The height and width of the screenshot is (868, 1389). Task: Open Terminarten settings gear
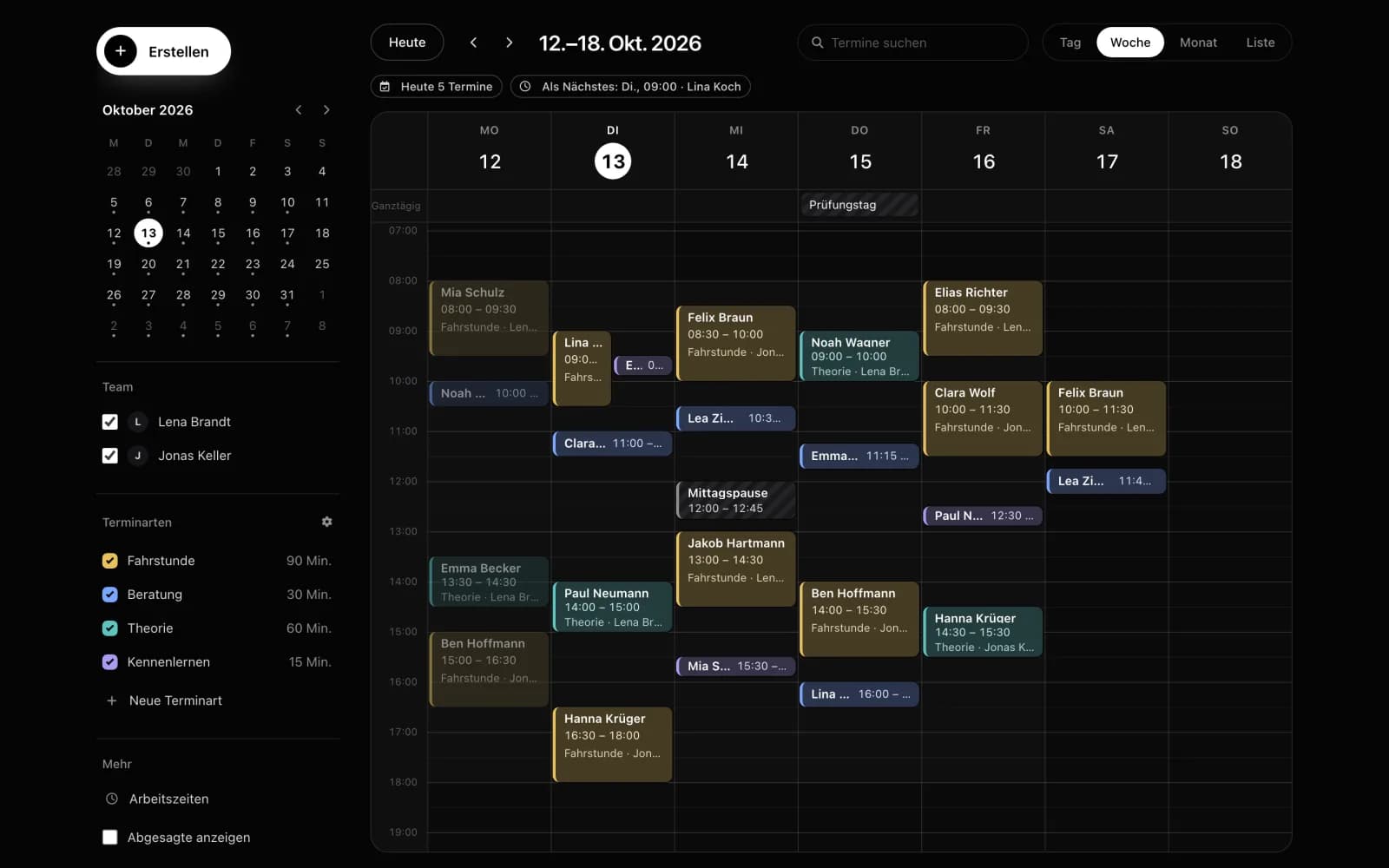pyautogui.click(x=327, y=522)
